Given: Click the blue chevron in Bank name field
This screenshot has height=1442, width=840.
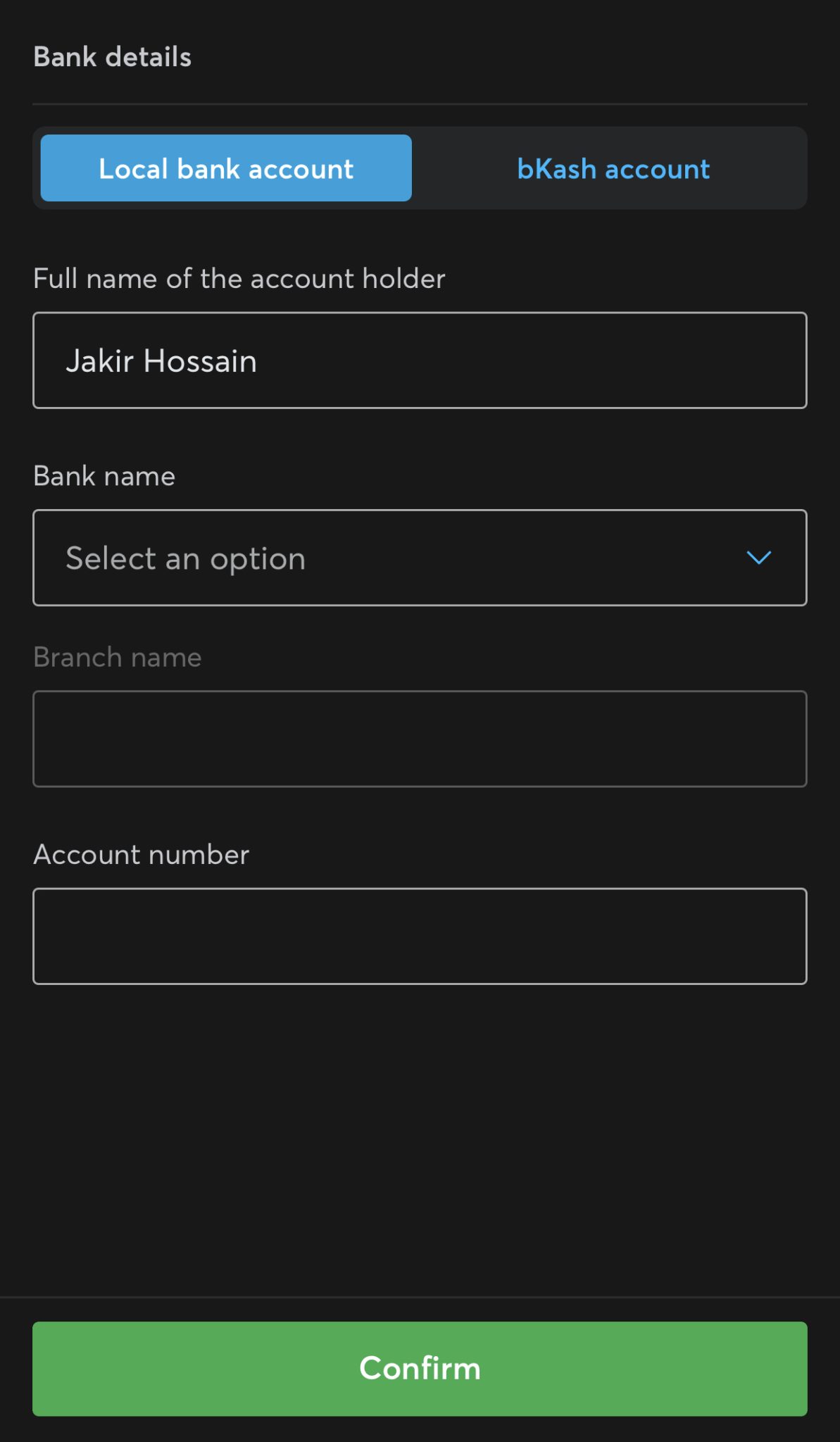Looking at the screenshot, I should pos(758,558).
